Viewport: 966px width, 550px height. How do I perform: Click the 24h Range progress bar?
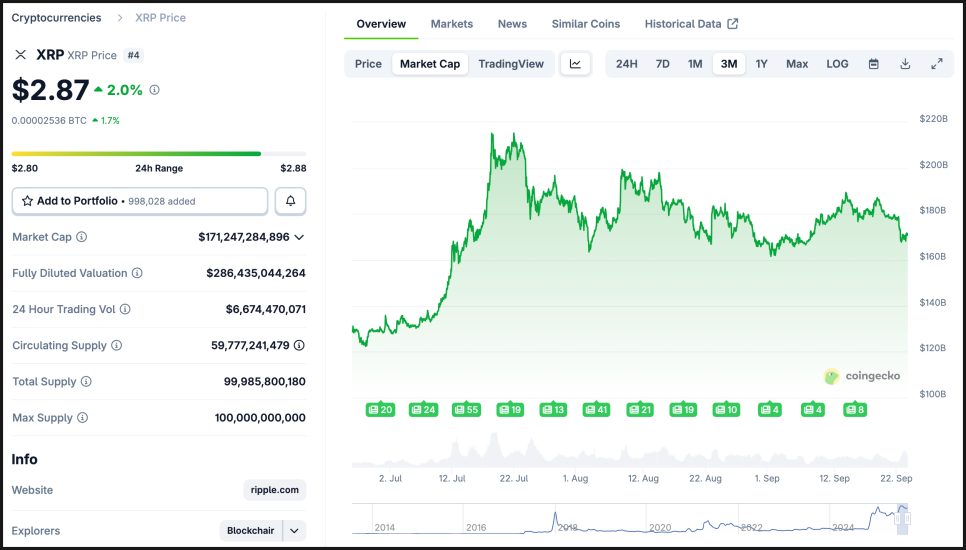tap(159, 154)
